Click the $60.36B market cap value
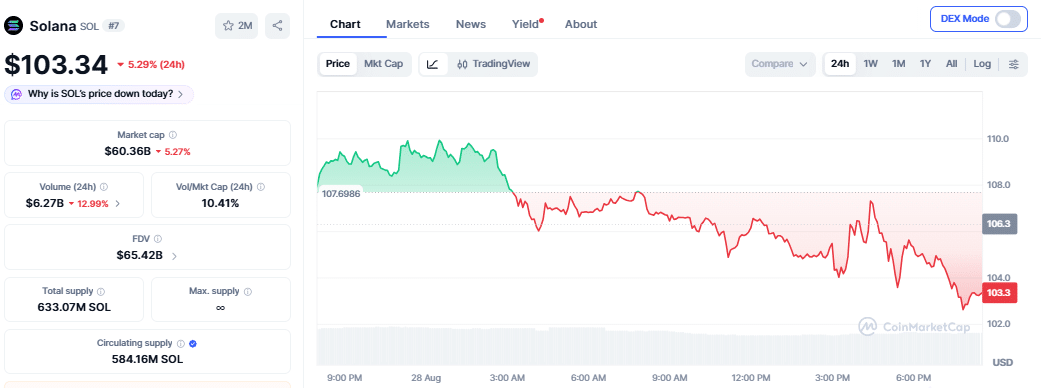 (x=127, y=151)
